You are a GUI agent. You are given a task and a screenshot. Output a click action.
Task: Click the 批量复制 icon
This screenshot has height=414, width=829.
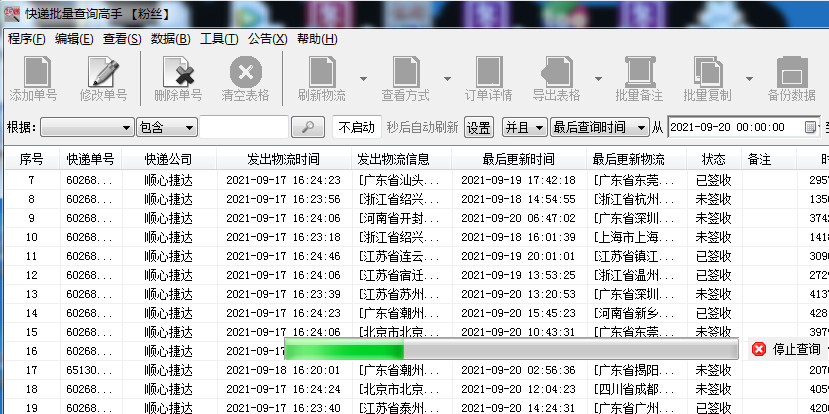(708, 71)
